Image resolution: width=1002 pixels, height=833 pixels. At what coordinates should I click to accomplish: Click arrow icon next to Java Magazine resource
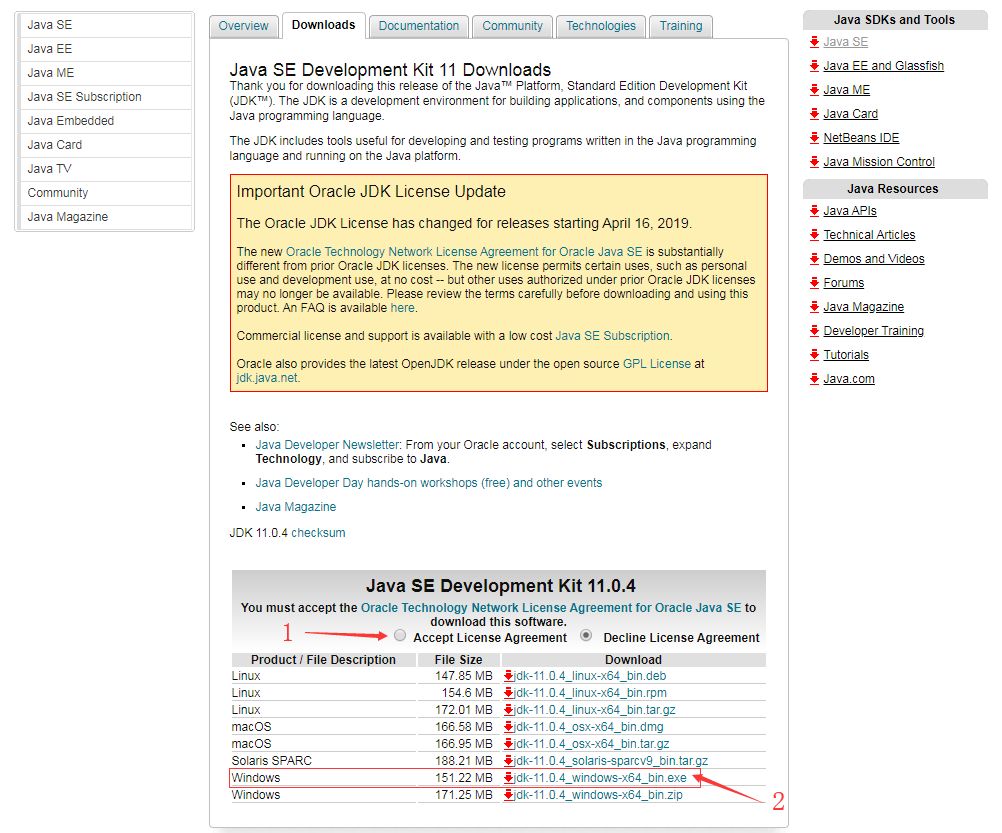click(x=814, y=307)
